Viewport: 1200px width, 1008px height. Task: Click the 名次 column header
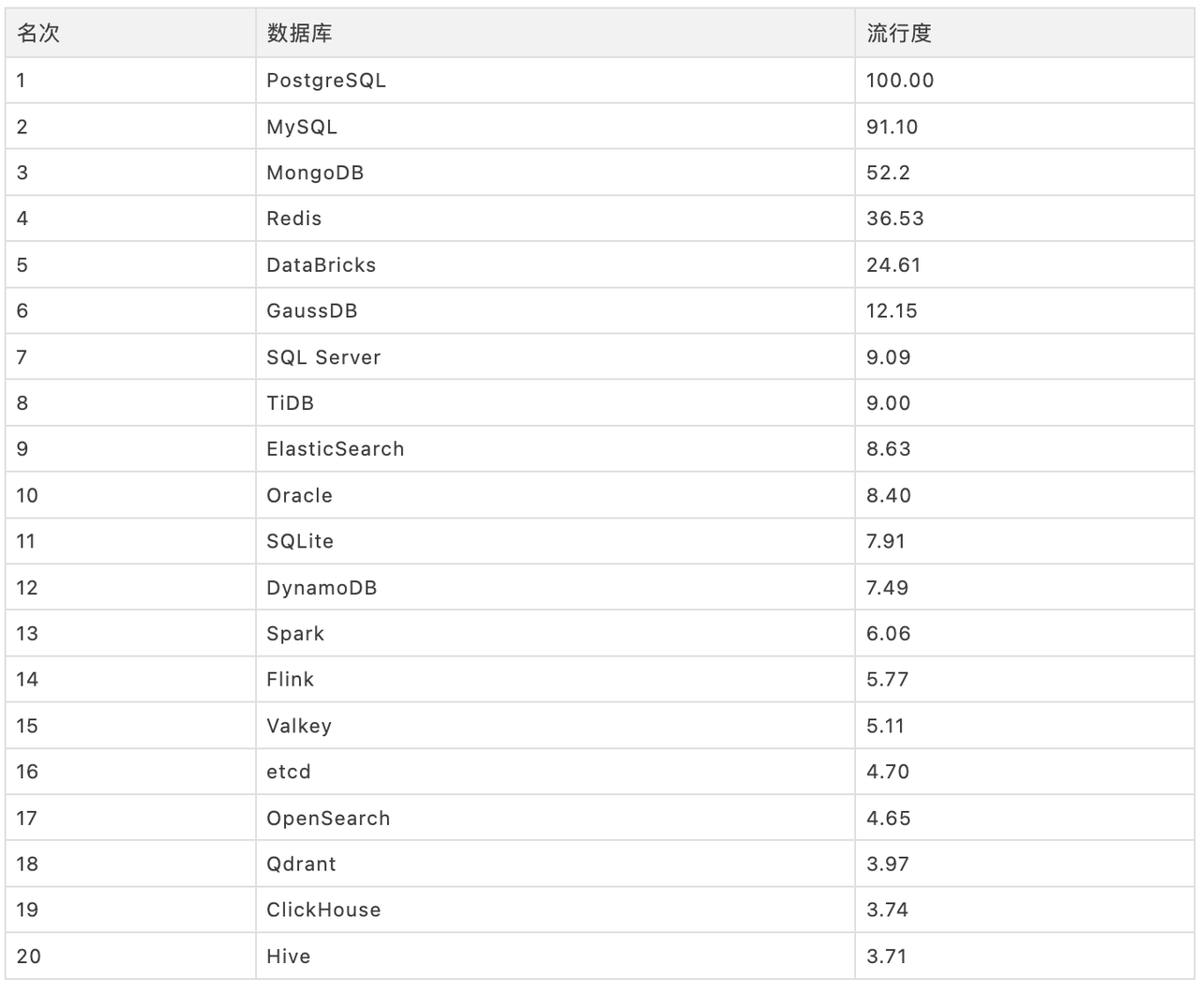38,34
